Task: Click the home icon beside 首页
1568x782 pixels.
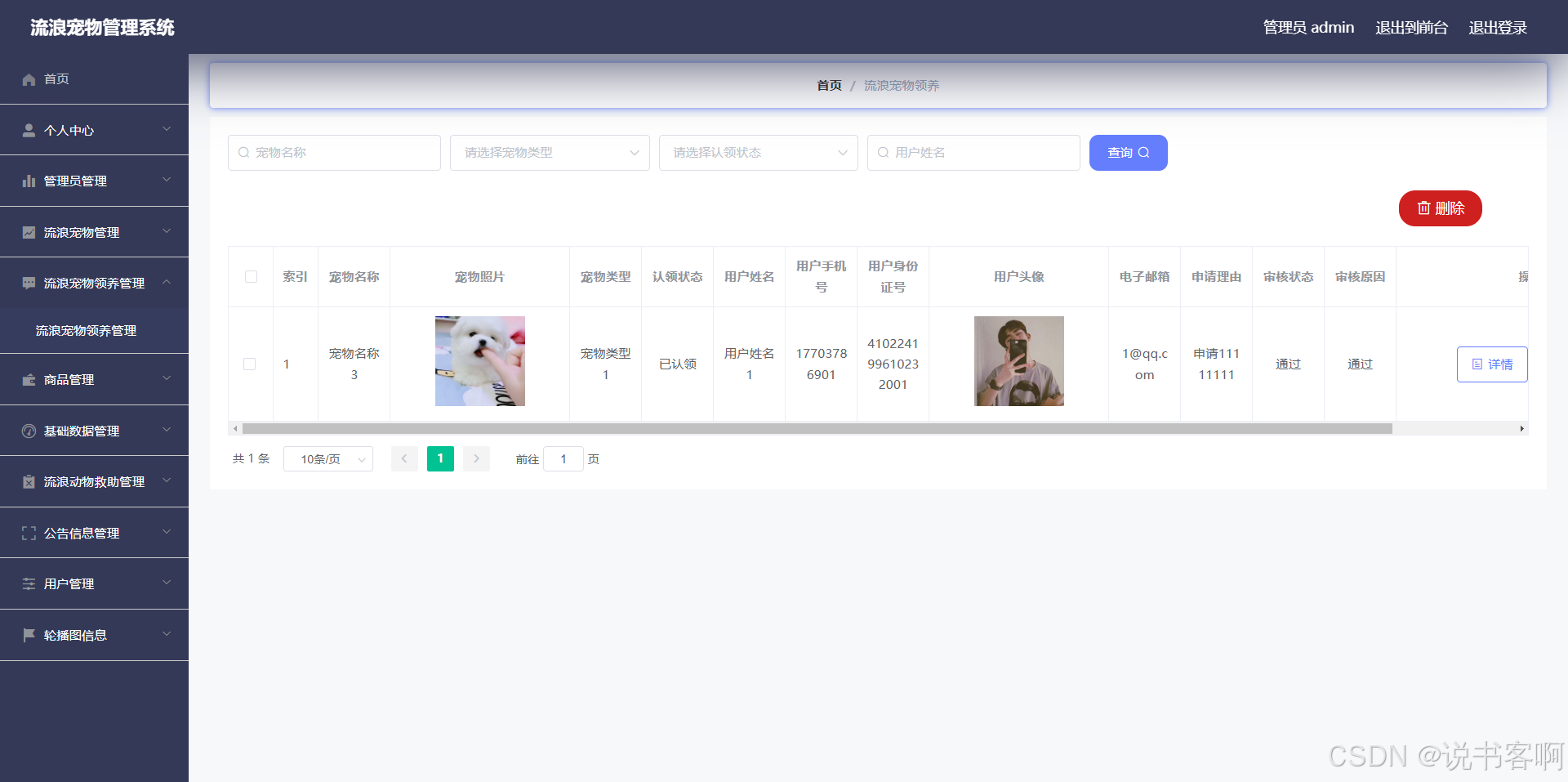Action: tap(29, 79)
